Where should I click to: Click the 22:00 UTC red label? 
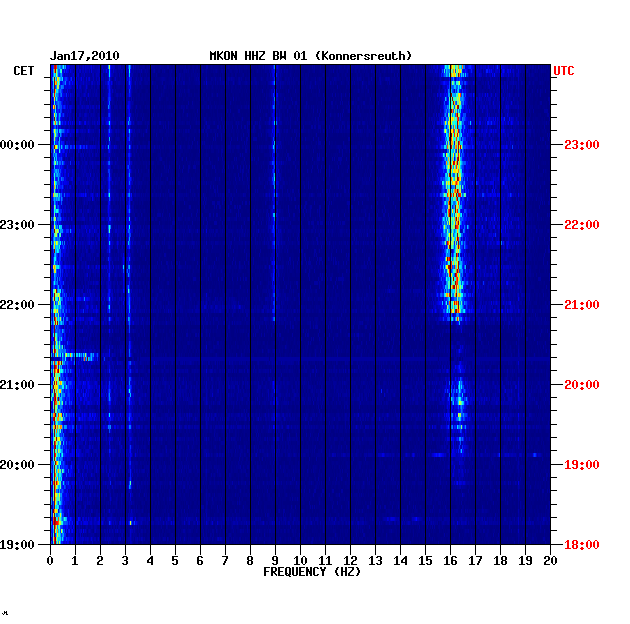tap(581, 225)
